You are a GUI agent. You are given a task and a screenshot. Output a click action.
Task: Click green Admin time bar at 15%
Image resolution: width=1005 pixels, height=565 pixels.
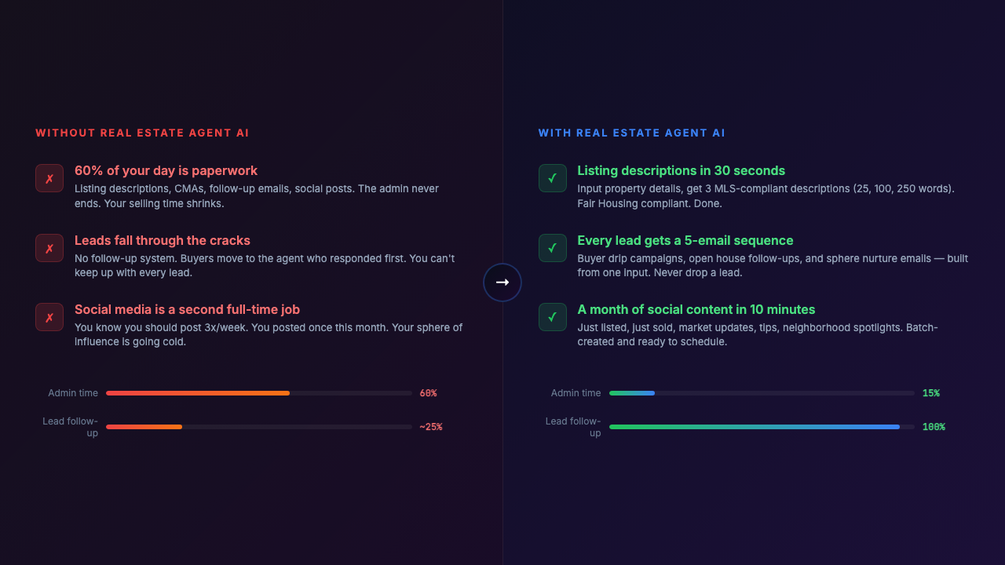click(632, 393)
